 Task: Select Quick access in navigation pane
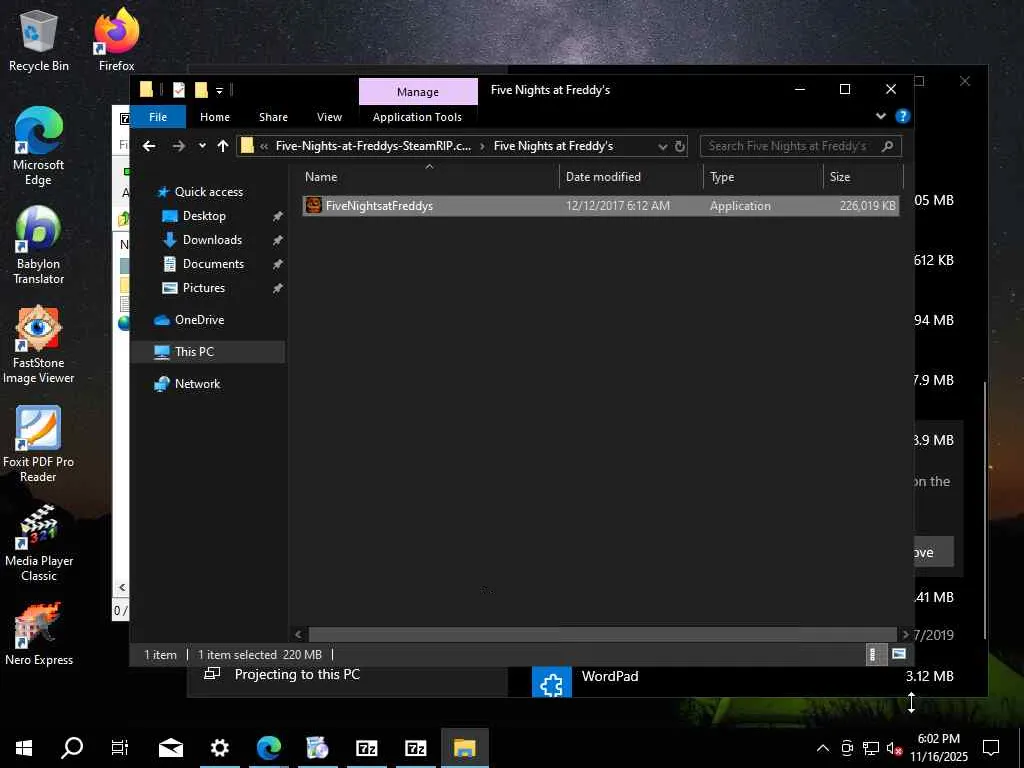[209, 191]
